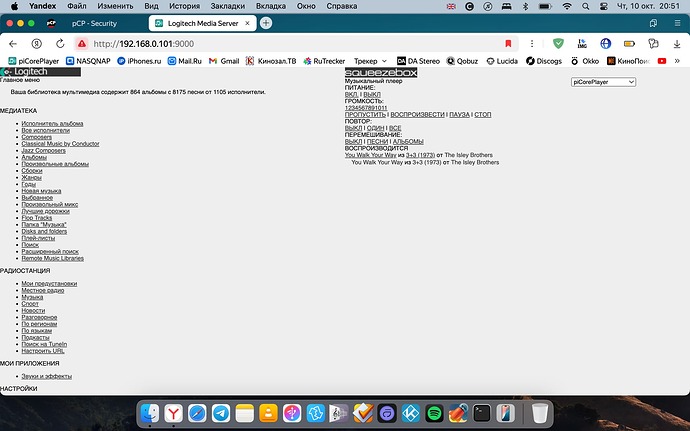Set repeat to ВСЕ
Viewport: 690px width, 431px height.
click(x=395, y=128)
